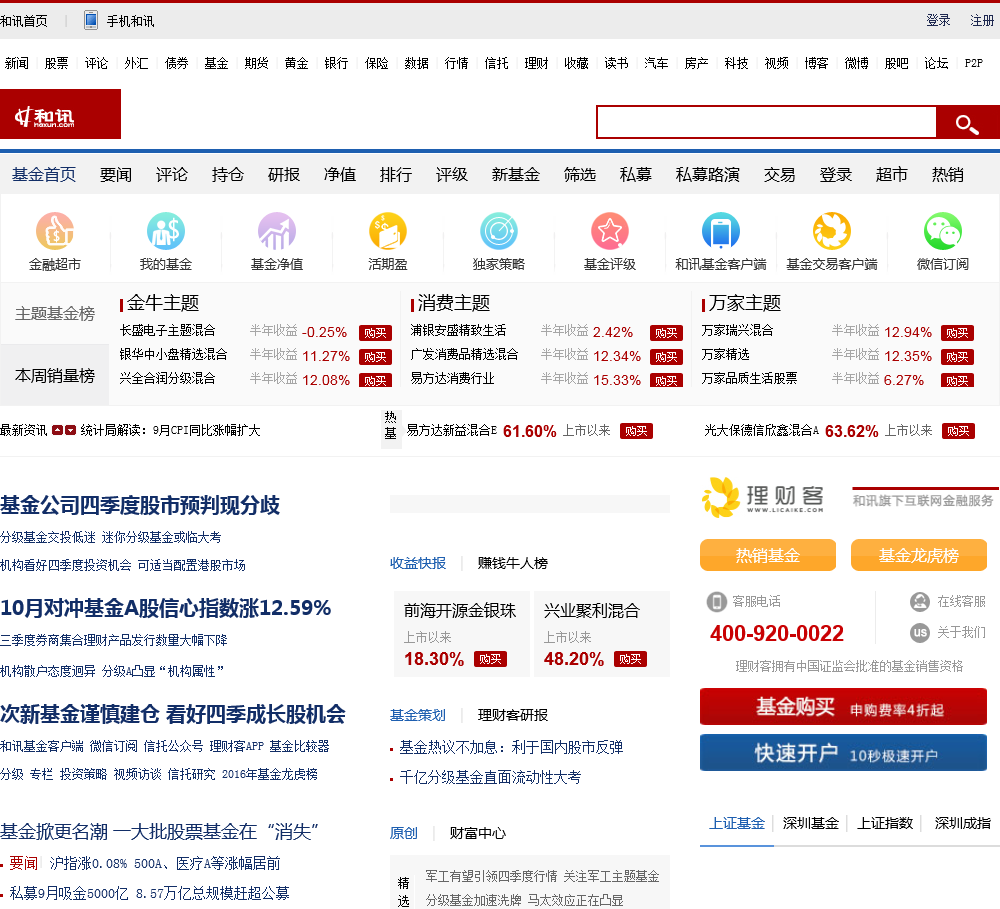Image resolution: width=1000 pixels, height=909 pixels.
Task: Open the 基金首页 nav tab
Action: [x=44, y=175]
